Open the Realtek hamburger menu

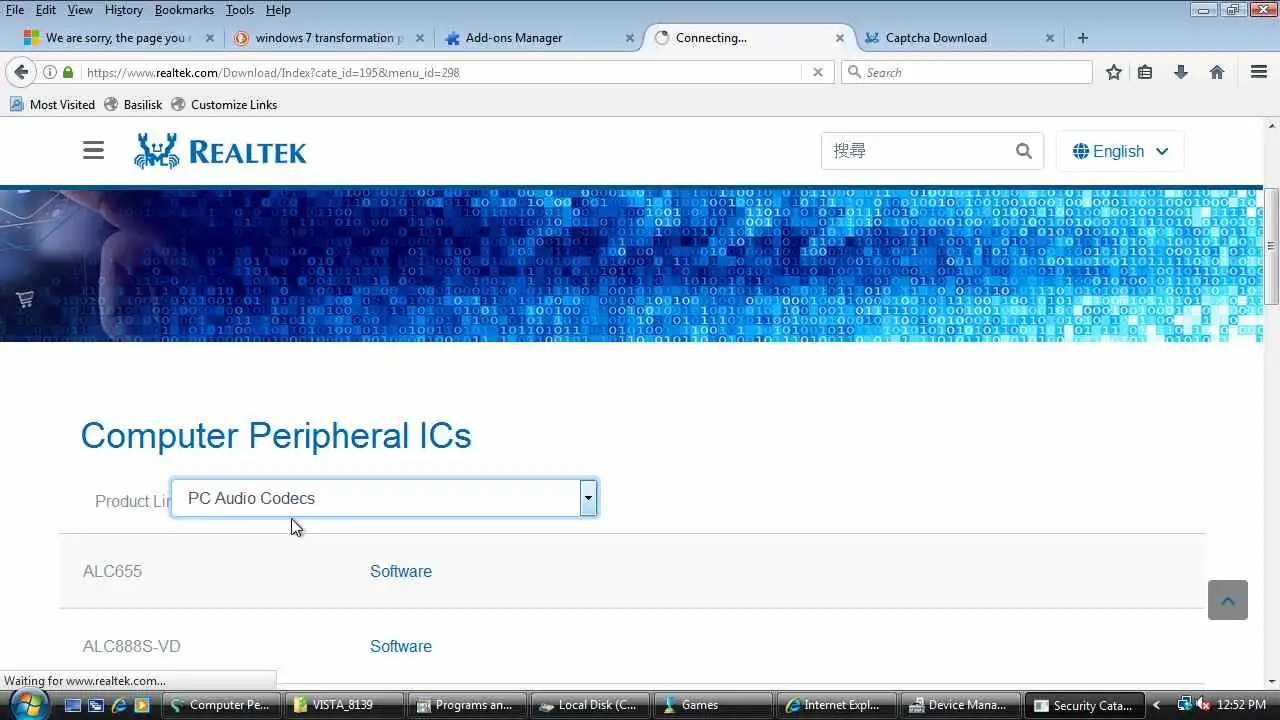tap(93, 151)
